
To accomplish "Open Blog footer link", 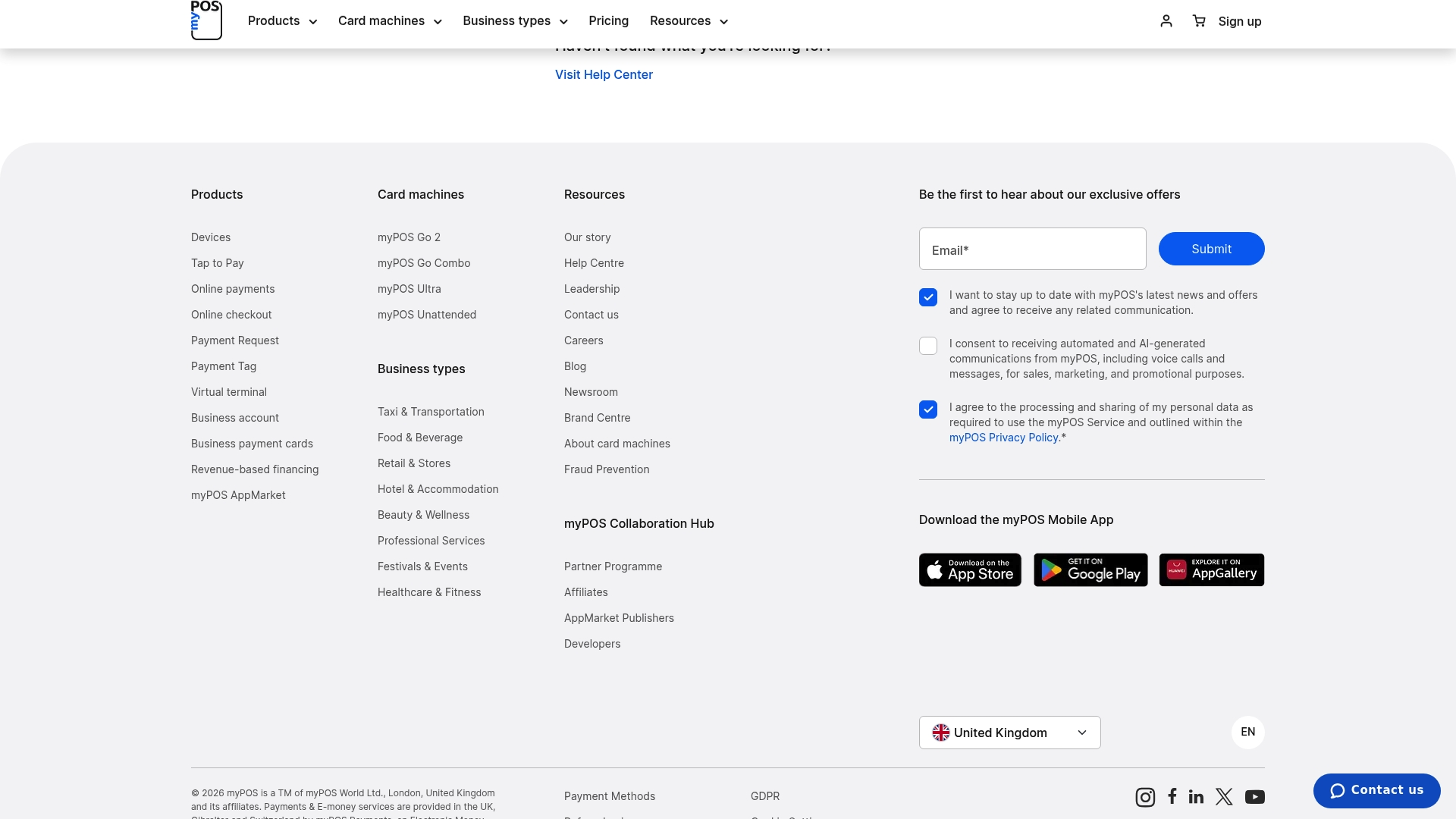I will (575, 366).
